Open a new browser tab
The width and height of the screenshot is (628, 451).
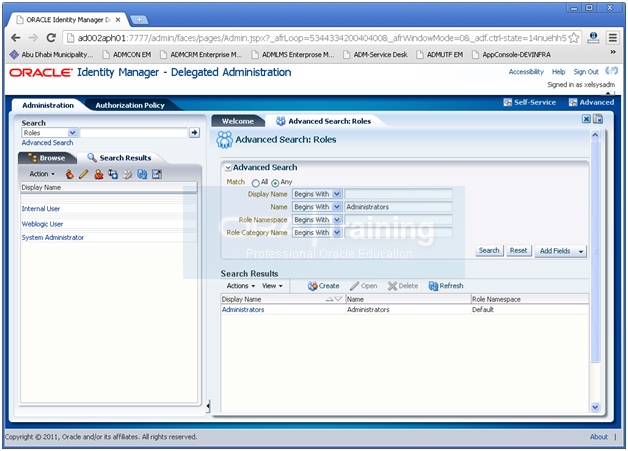point(139,19)
